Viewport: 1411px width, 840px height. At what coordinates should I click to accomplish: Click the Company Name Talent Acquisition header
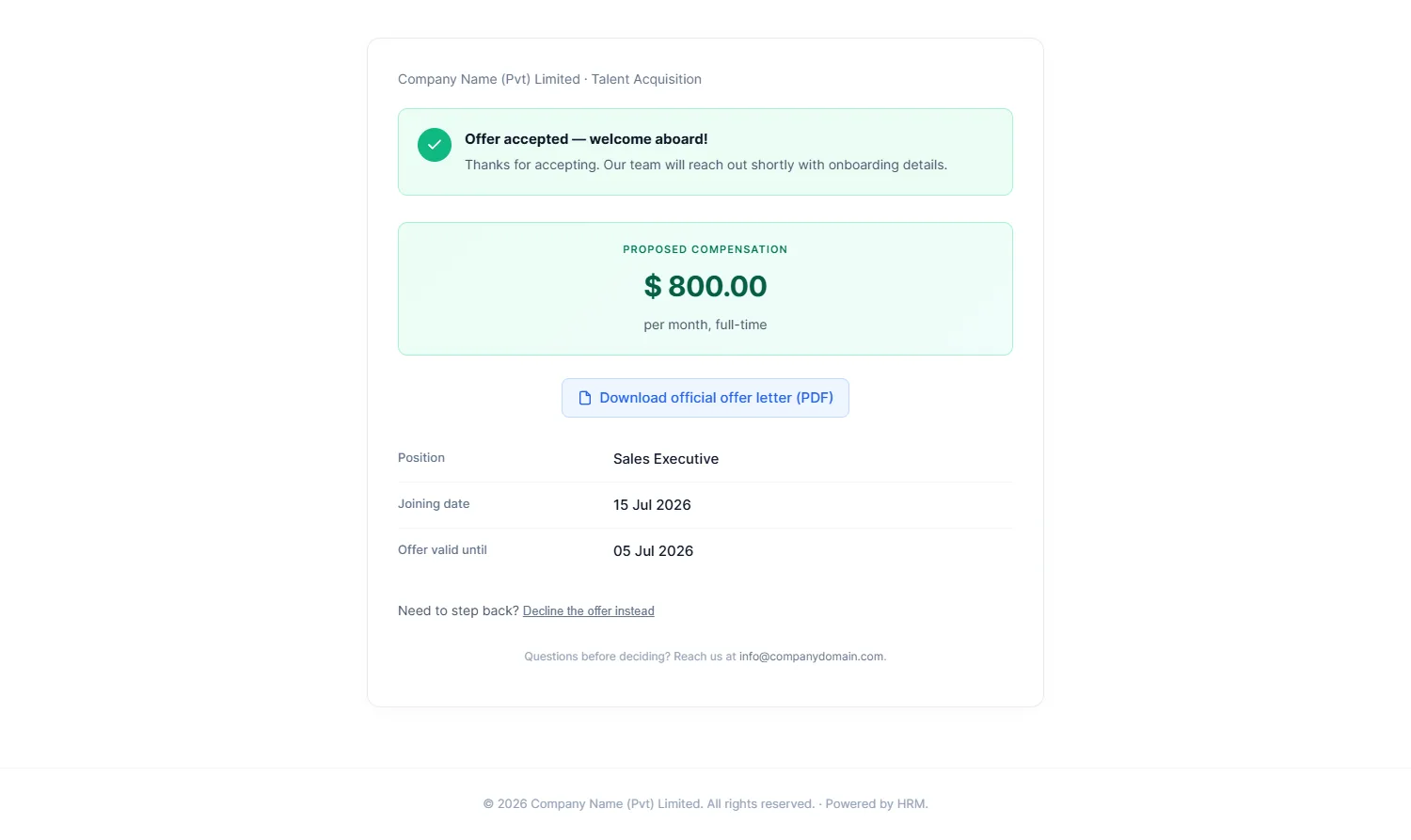click(x=549, y=79)
